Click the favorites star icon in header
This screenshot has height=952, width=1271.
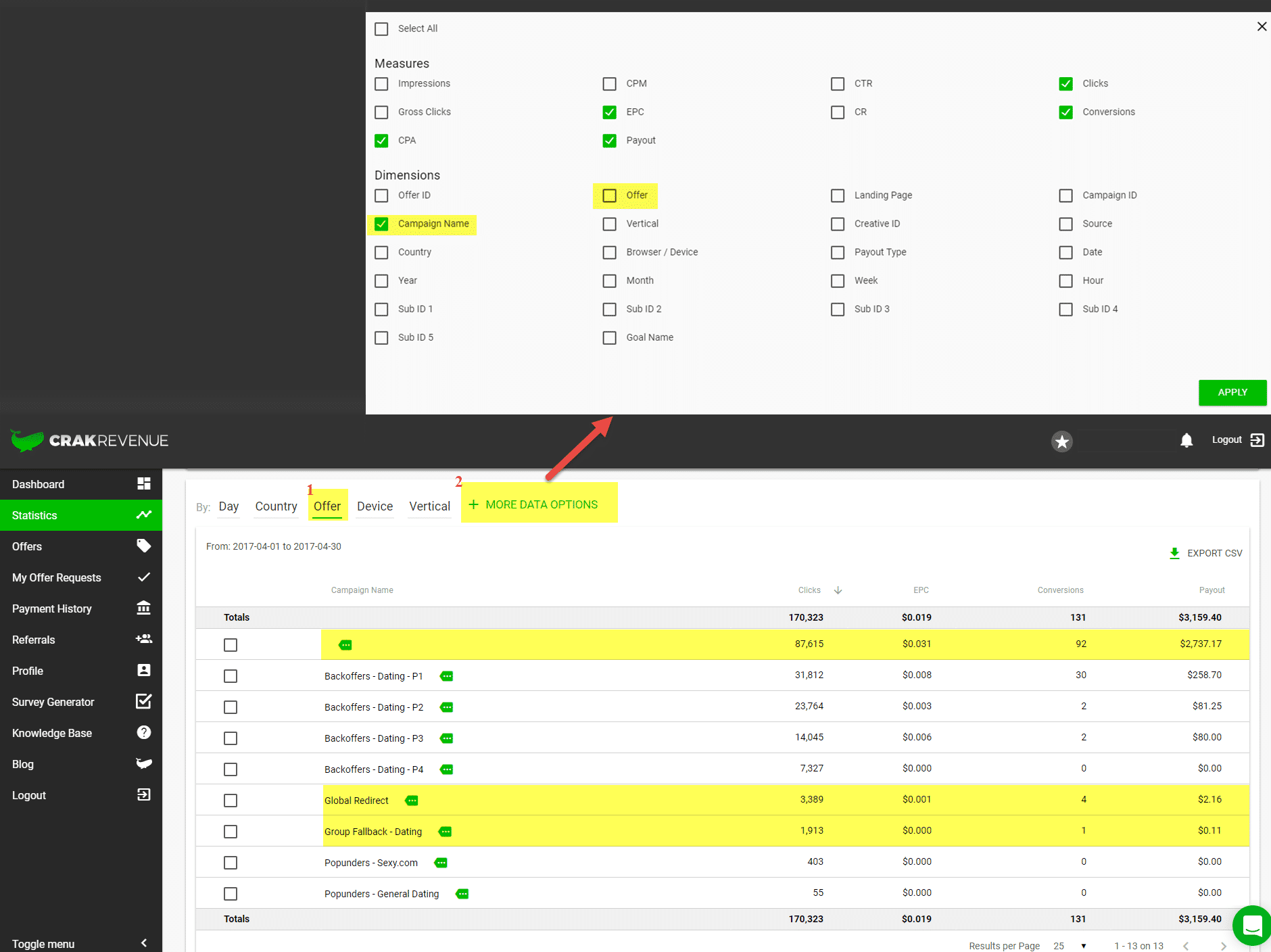click(1061, 442)
